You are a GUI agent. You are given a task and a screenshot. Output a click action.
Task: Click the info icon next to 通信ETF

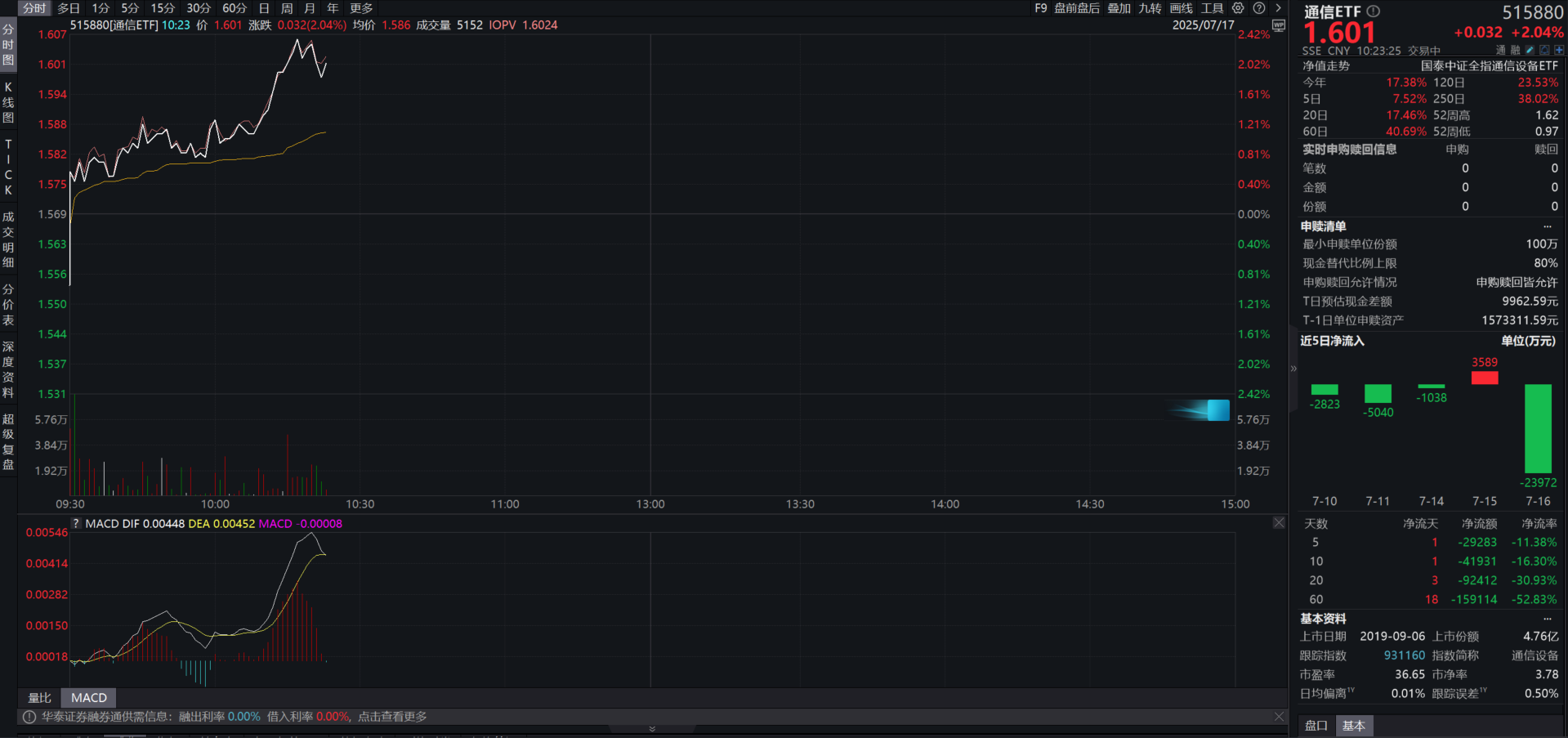point(1372,11)
